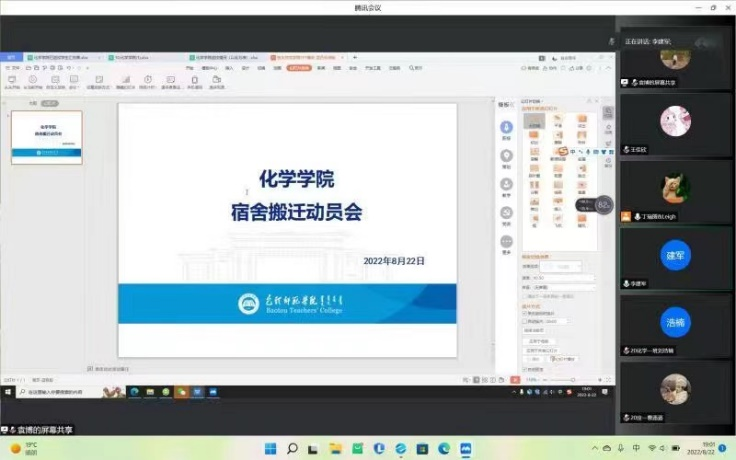Viewport: 736px width, 460px height.
Task: Click the blue microphone icon in the template sidebar
Action: [507, 127]
